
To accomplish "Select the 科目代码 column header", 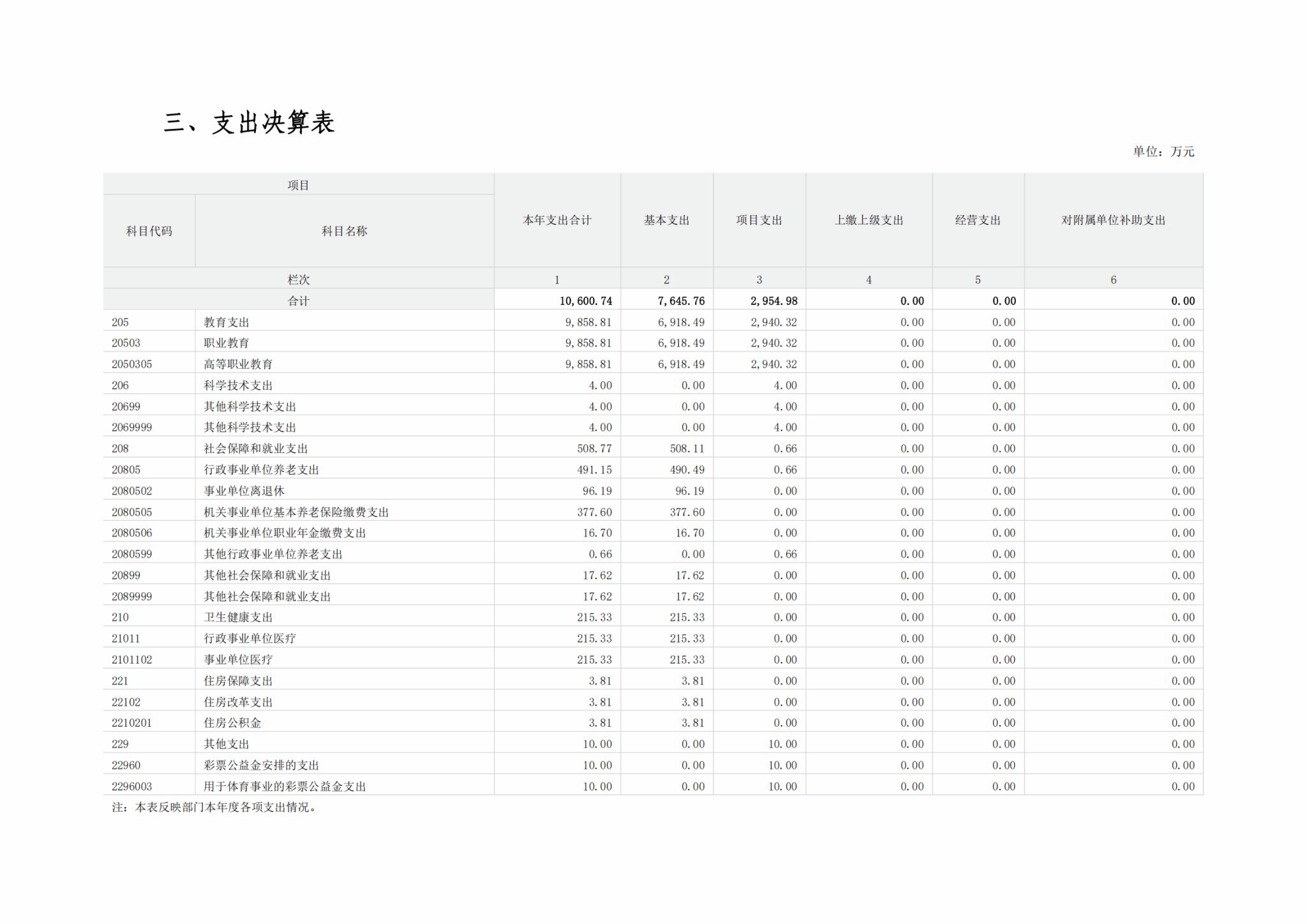I will (149, 231).
